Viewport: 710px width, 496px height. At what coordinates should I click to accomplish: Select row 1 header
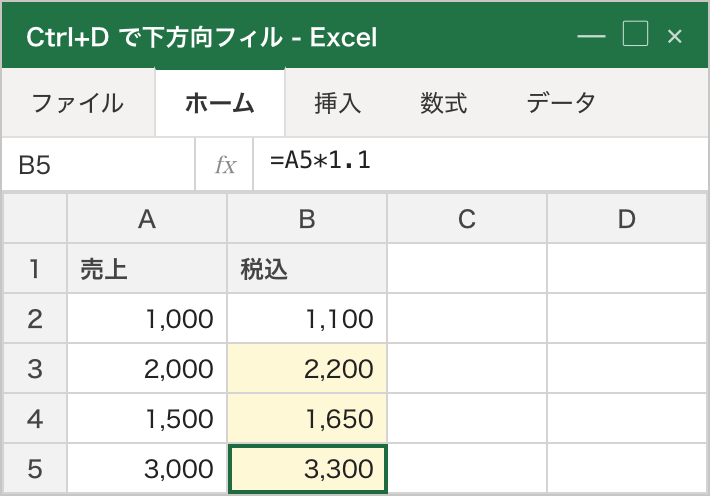[x=35, y=269]
